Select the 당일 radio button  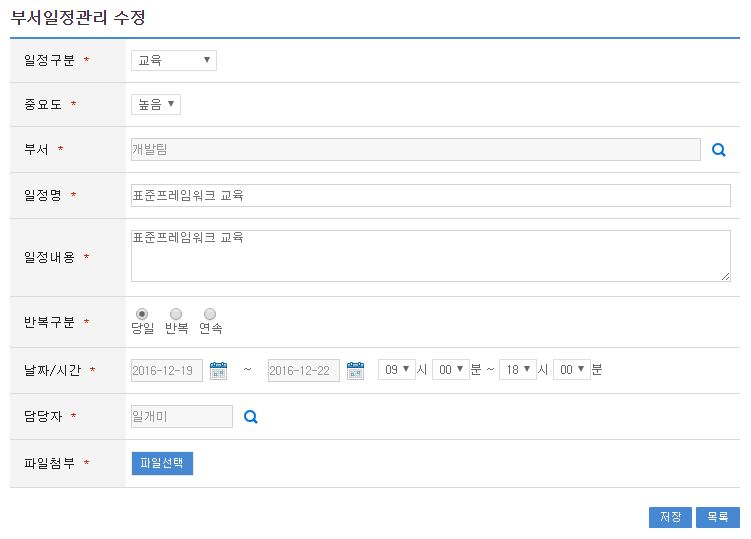coord(142,314)
